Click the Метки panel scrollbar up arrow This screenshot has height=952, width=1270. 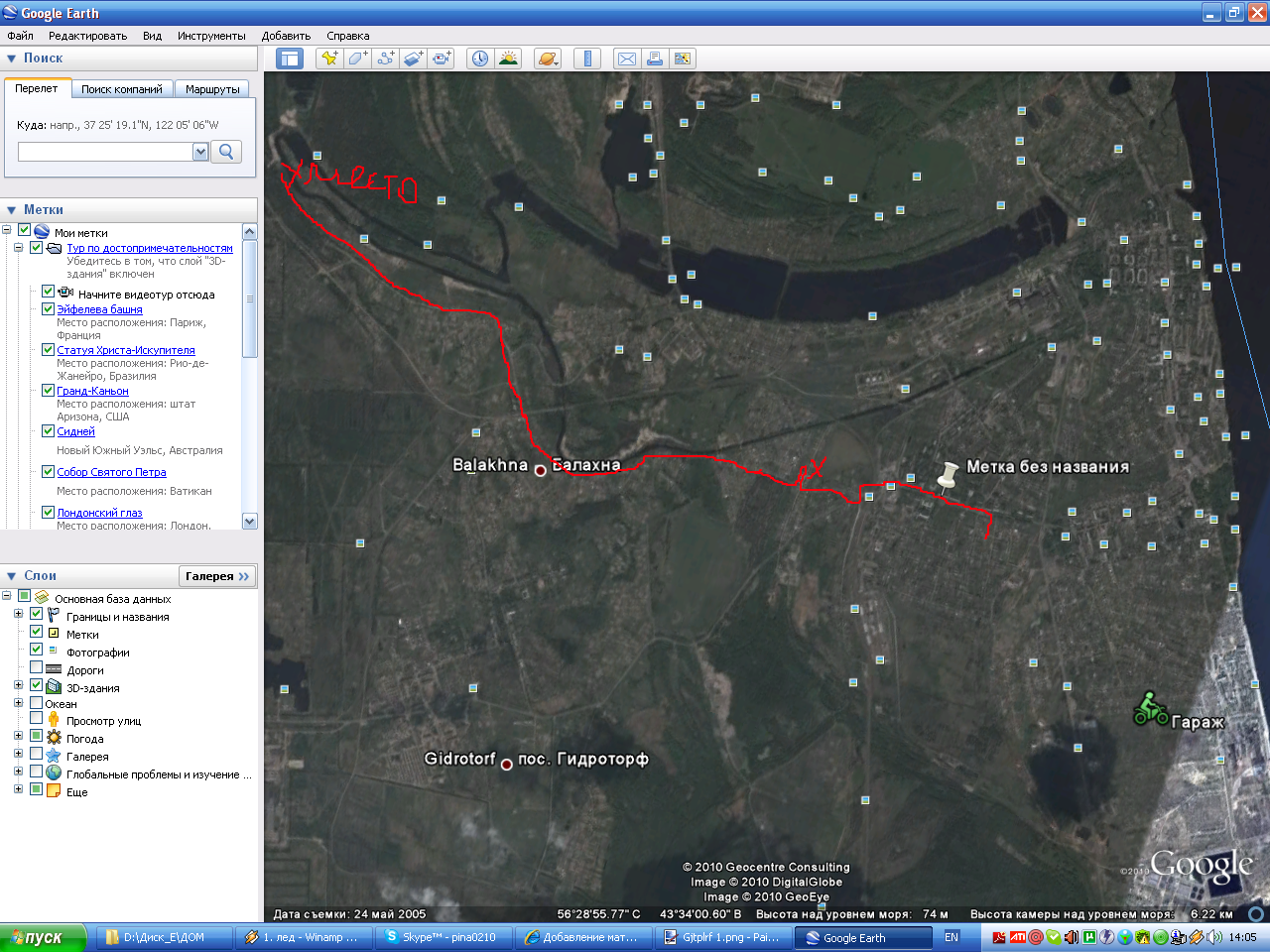coord(250,231)
